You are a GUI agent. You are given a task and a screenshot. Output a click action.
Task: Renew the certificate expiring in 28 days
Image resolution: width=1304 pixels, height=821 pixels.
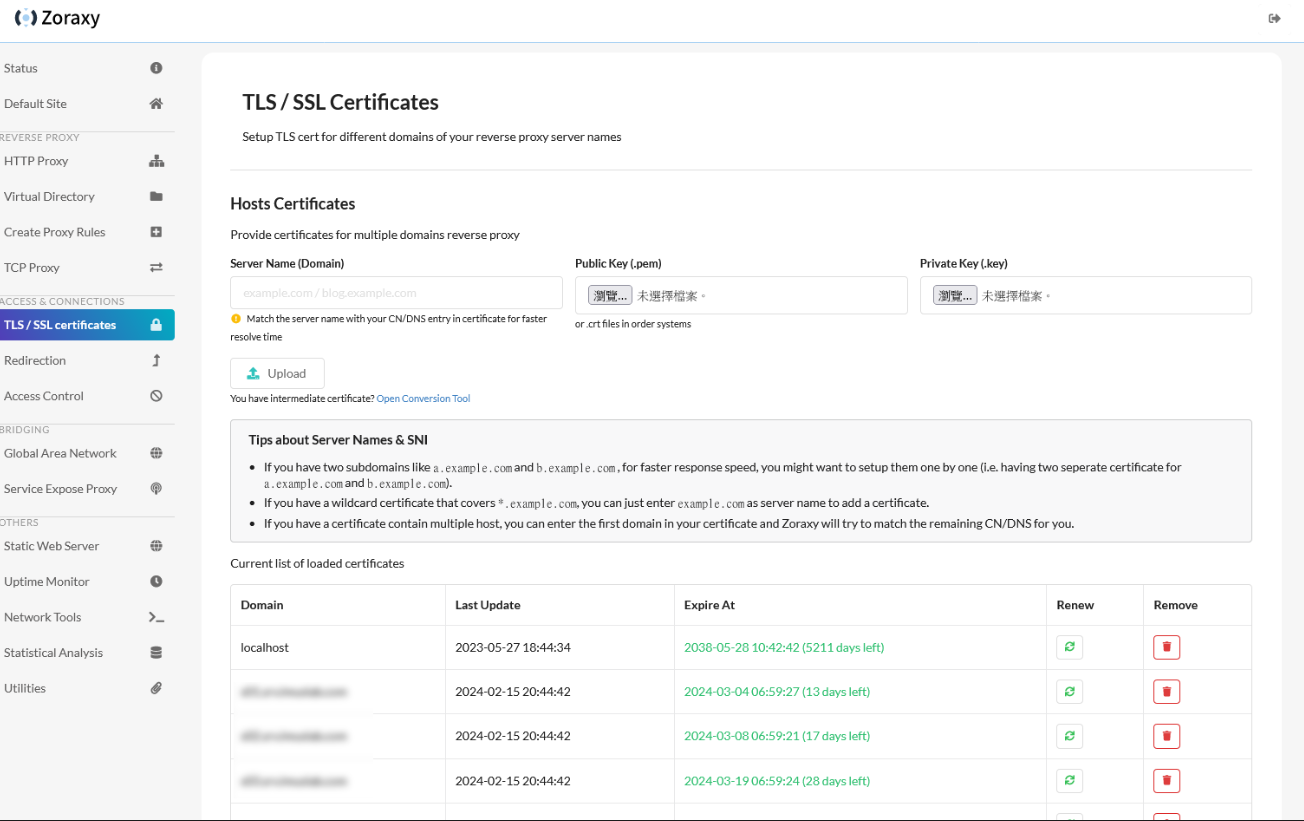tap(1069, 781)
